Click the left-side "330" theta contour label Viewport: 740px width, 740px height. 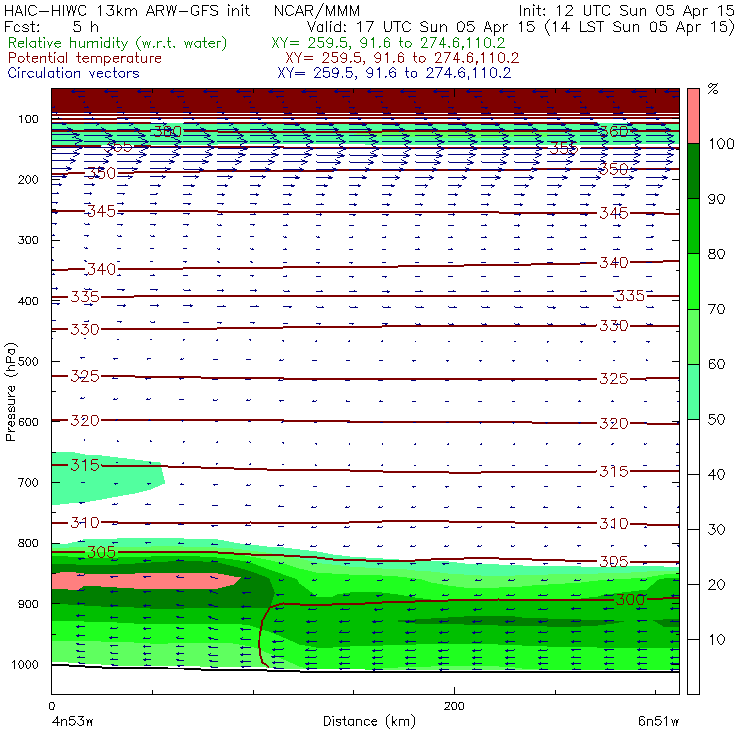pyautogui.click(x=85, y=329)
